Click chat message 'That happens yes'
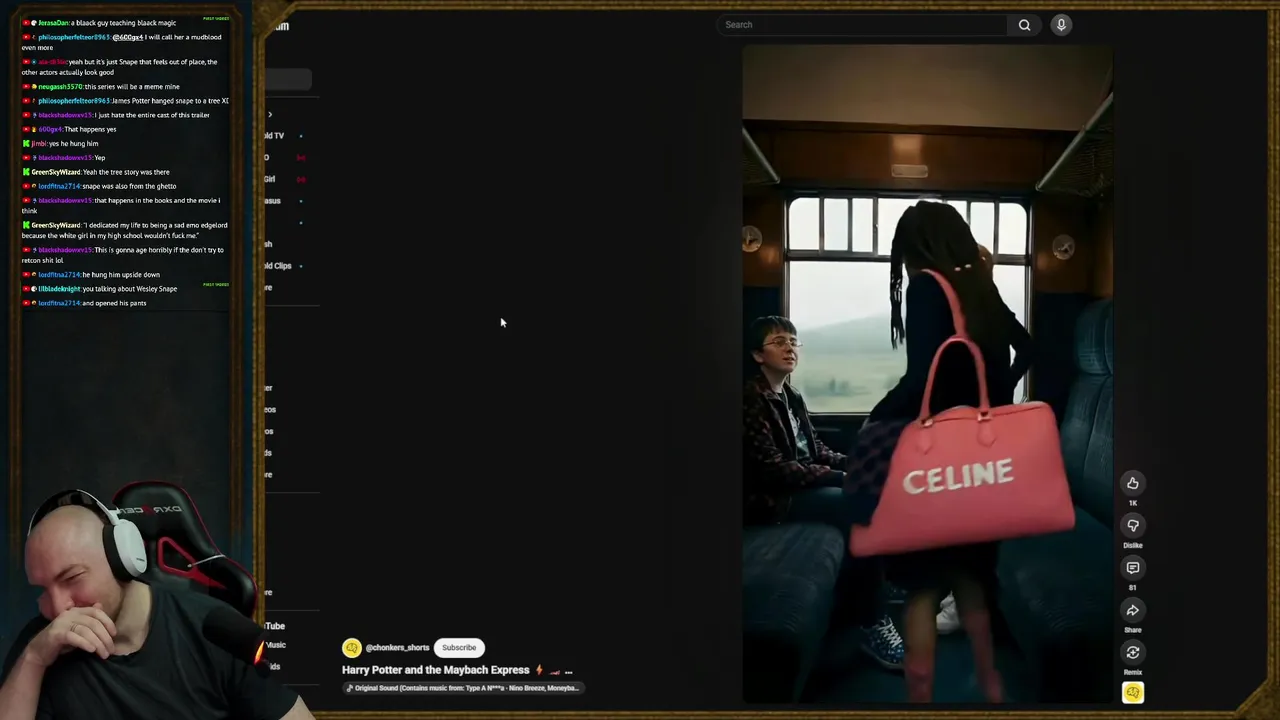Screen dimensions: 1280x720 pos(90,129)
